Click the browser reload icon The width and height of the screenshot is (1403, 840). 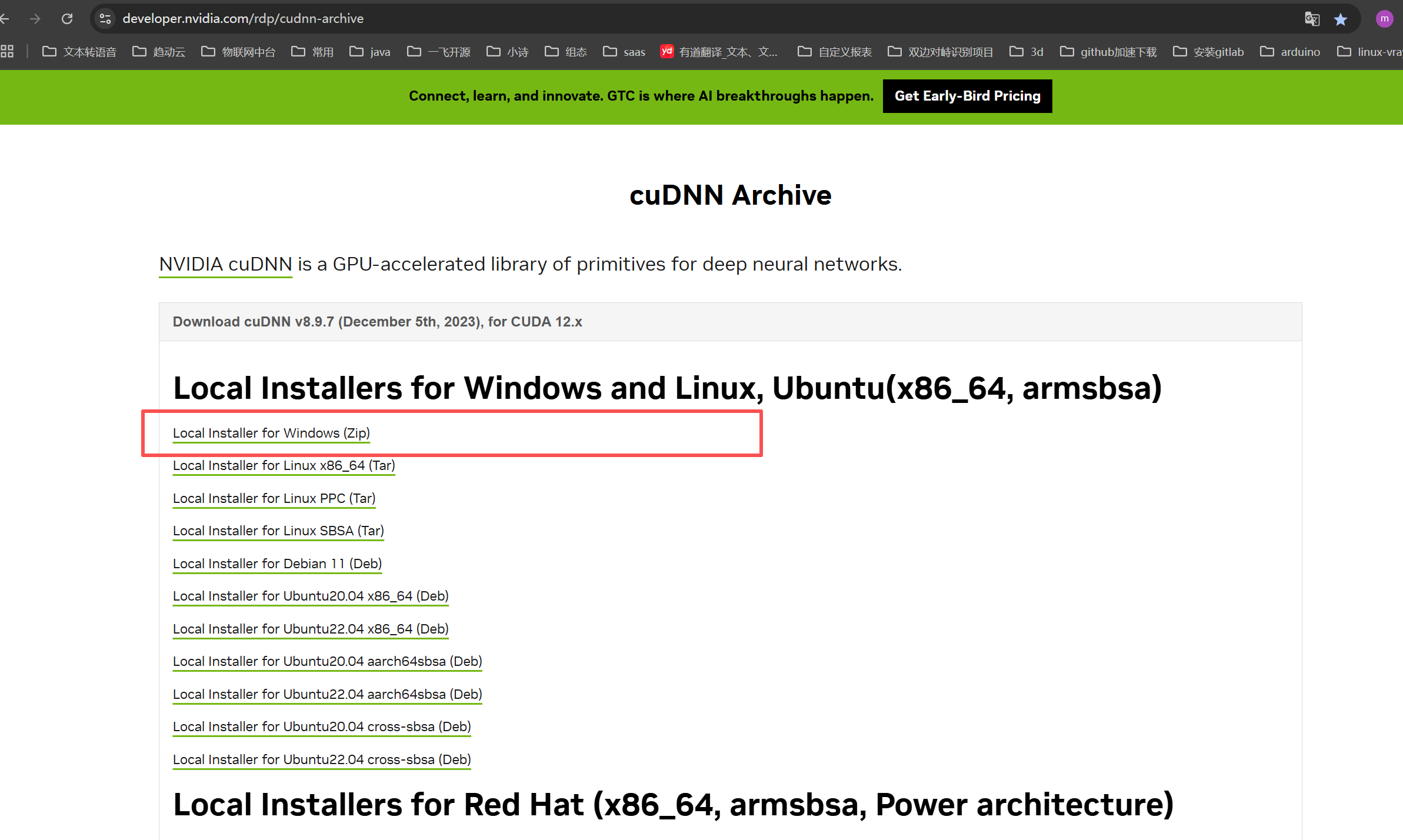click(x=67, y=19)
